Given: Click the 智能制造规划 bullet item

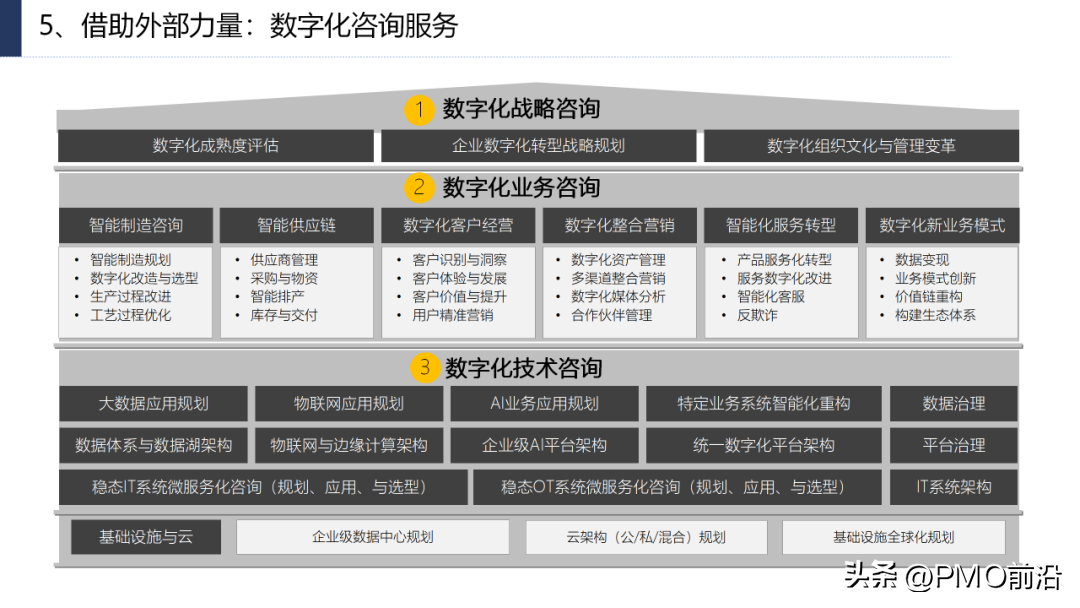Looking at the screenshot, I should (131, 260).
